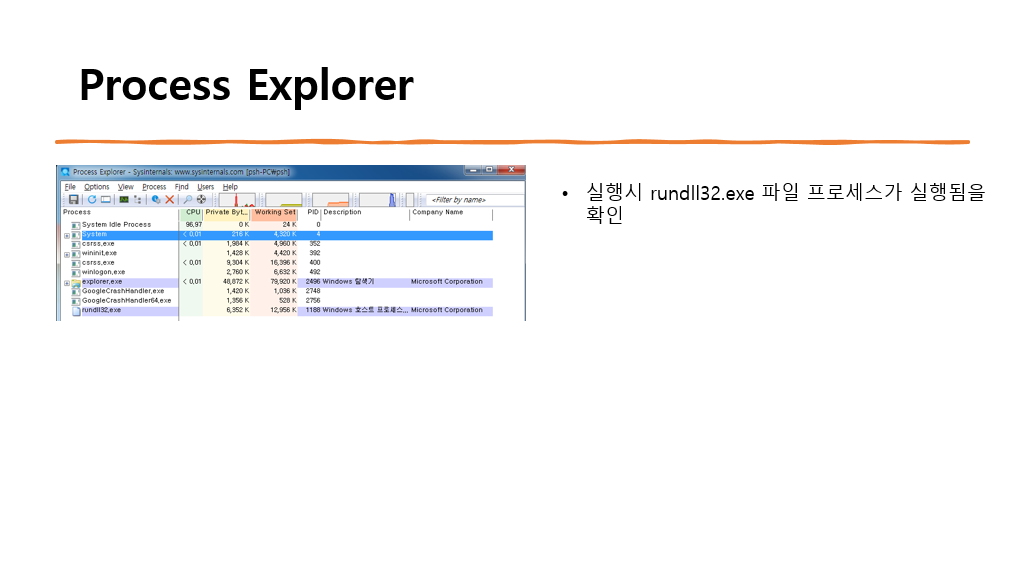
Task: Open the Find menu
Action: [x=182, y=187]
